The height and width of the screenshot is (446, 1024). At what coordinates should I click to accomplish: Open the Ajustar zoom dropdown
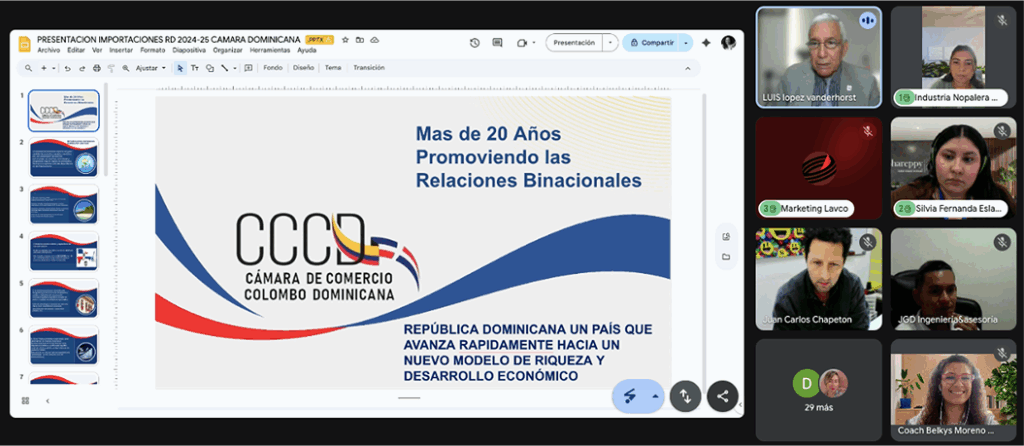coord(151,68)
